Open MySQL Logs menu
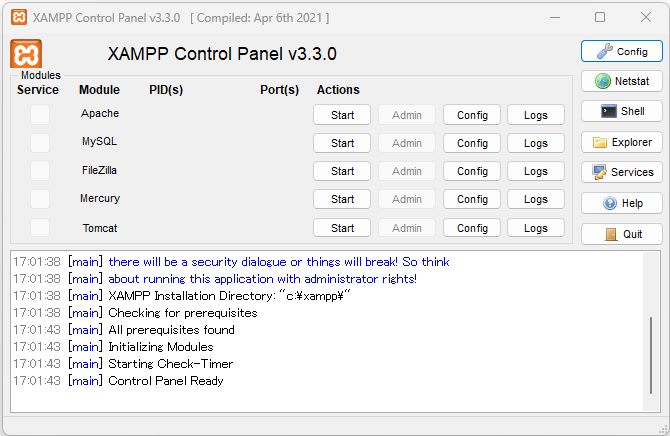The height and width of the screenshot is (436, 670). tap(536, 143)
